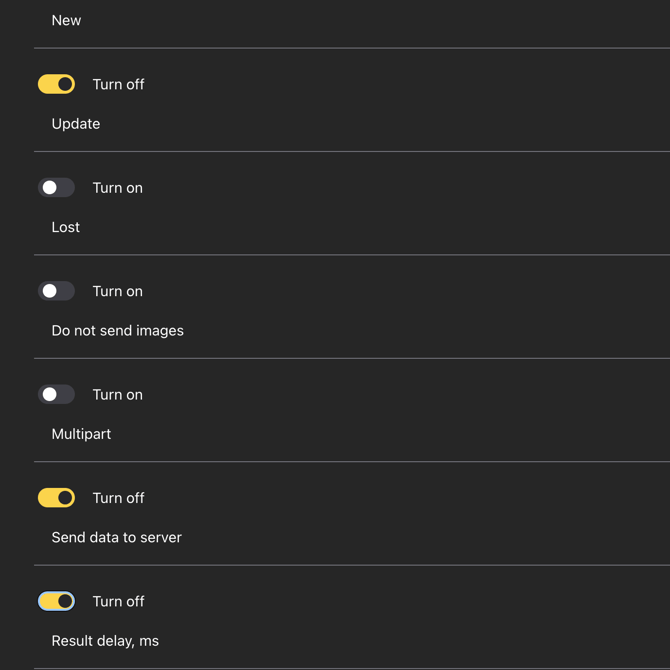Click the divider line below the Update label
Screen dimensions: 670x670
click(351, 152)
